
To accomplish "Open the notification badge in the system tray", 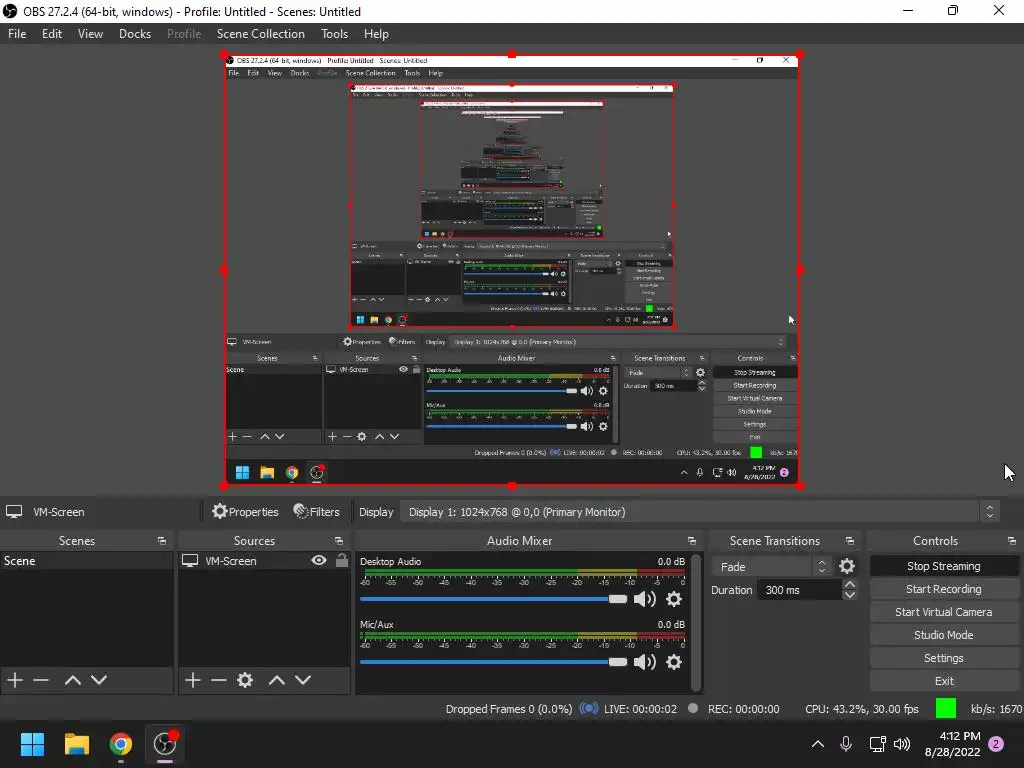I will (x=996, y=744).
